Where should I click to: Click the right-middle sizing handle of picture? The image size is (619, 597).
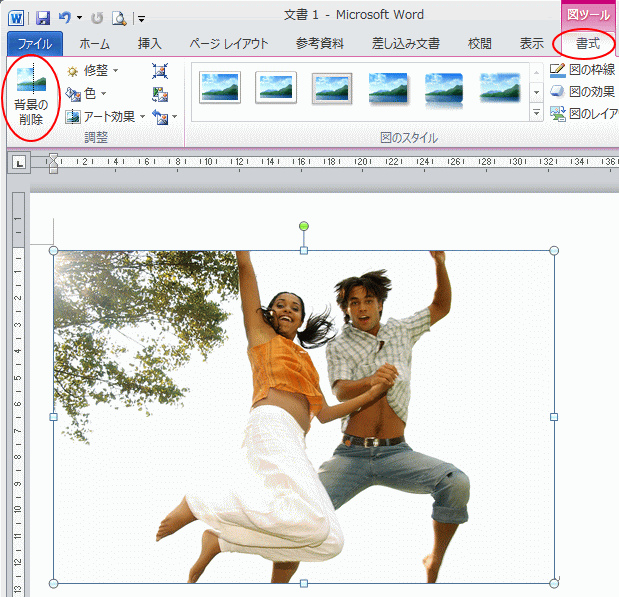[554, 417]
